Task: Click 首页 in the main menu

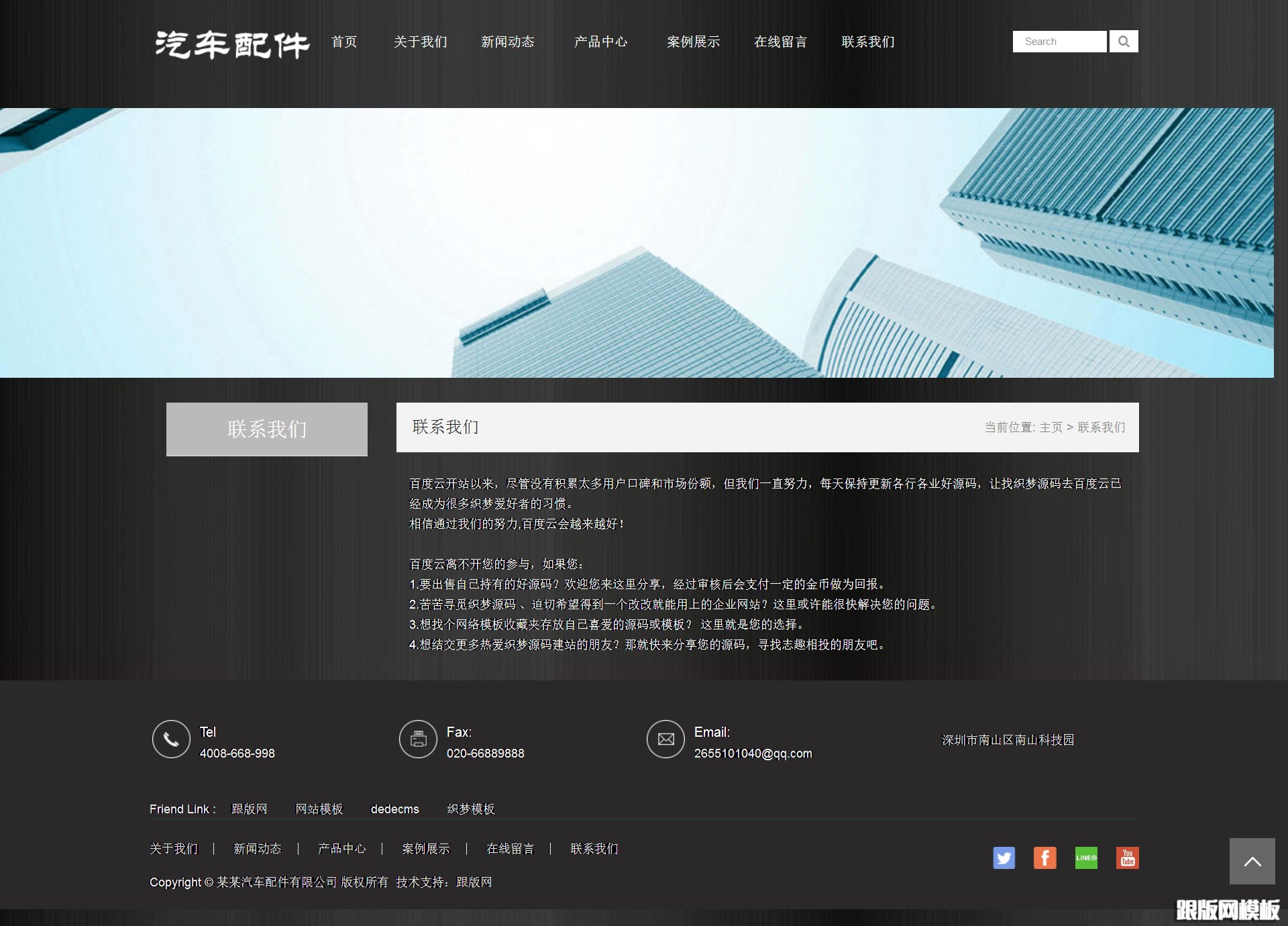Action: tap(344, 42)
